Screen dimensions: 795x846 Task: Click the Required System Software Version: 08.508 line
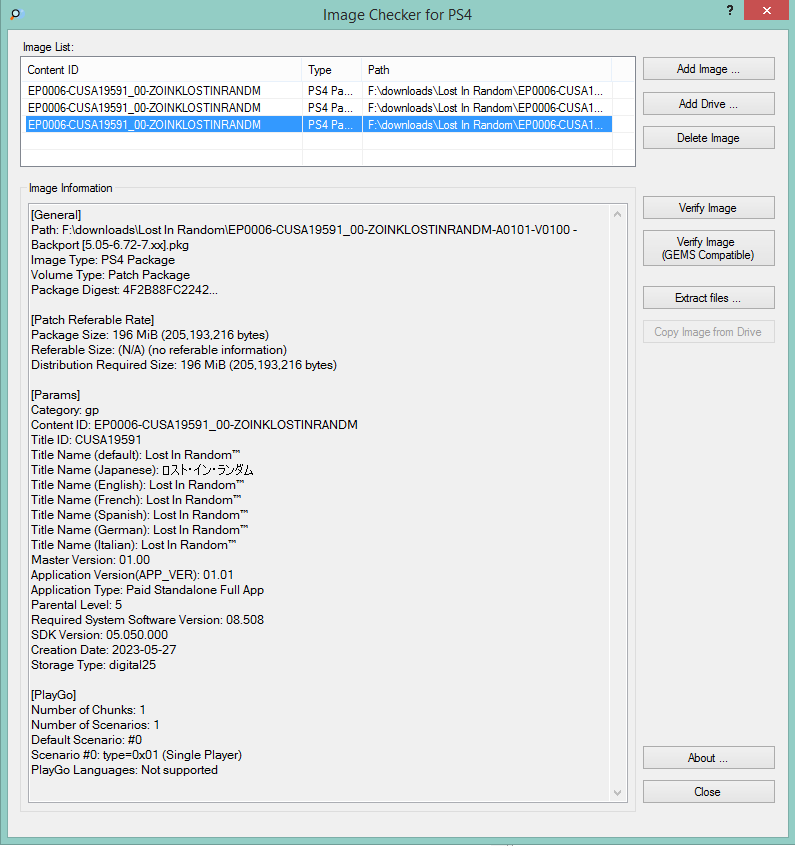click(x=147, y=620)
